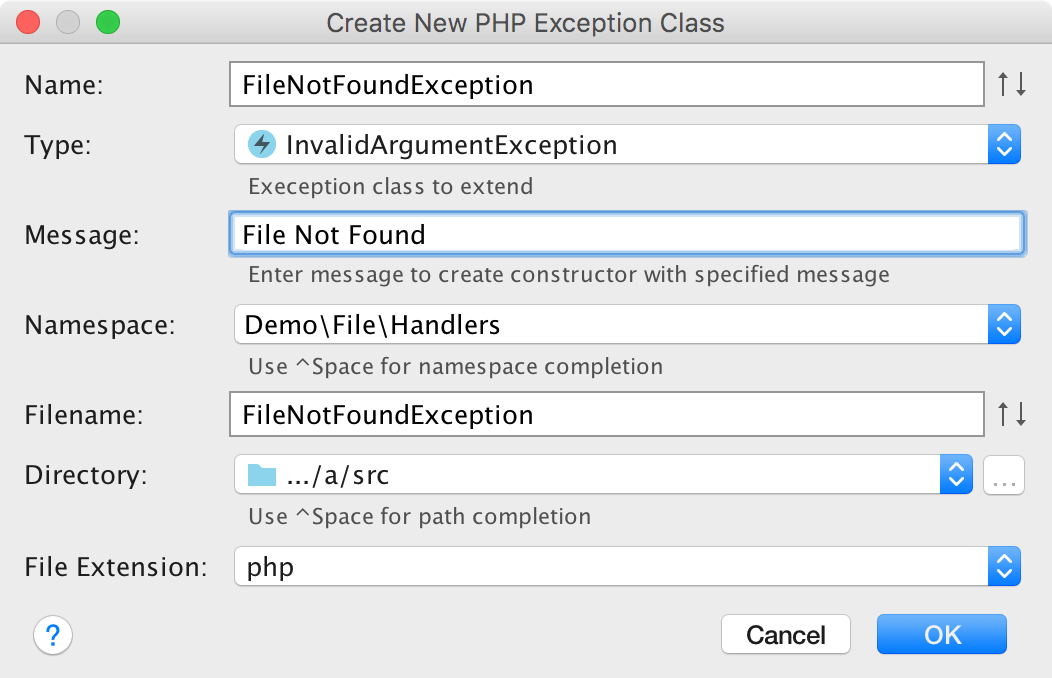The width and height of the screenshot is (1052, 678).
Task: Minimize the dialog with gray window button
Action: pyautogui.click(x=68, y=22)
